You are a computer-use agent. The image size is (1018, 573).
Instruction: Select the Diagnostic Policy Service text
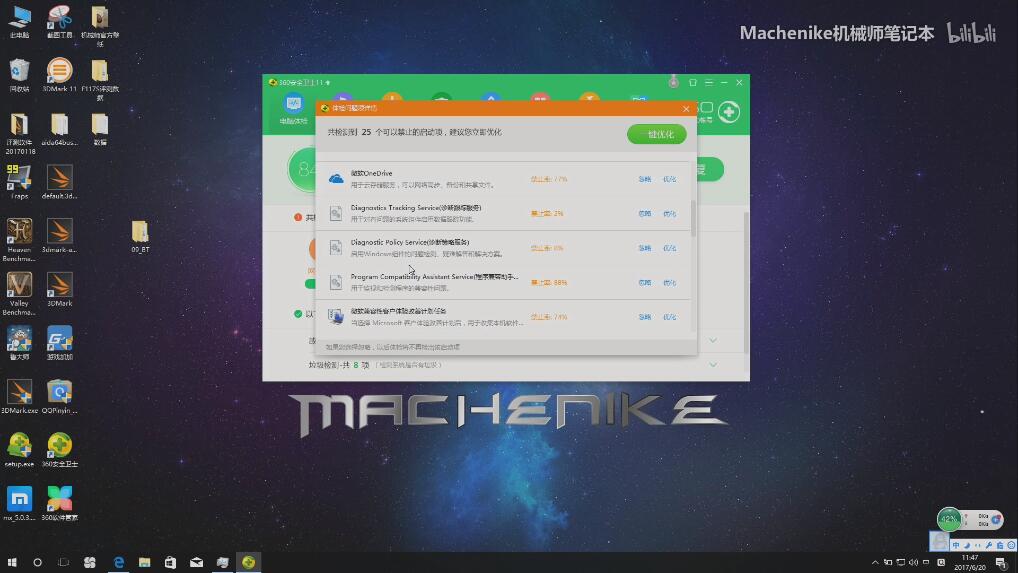pos(410,242)
